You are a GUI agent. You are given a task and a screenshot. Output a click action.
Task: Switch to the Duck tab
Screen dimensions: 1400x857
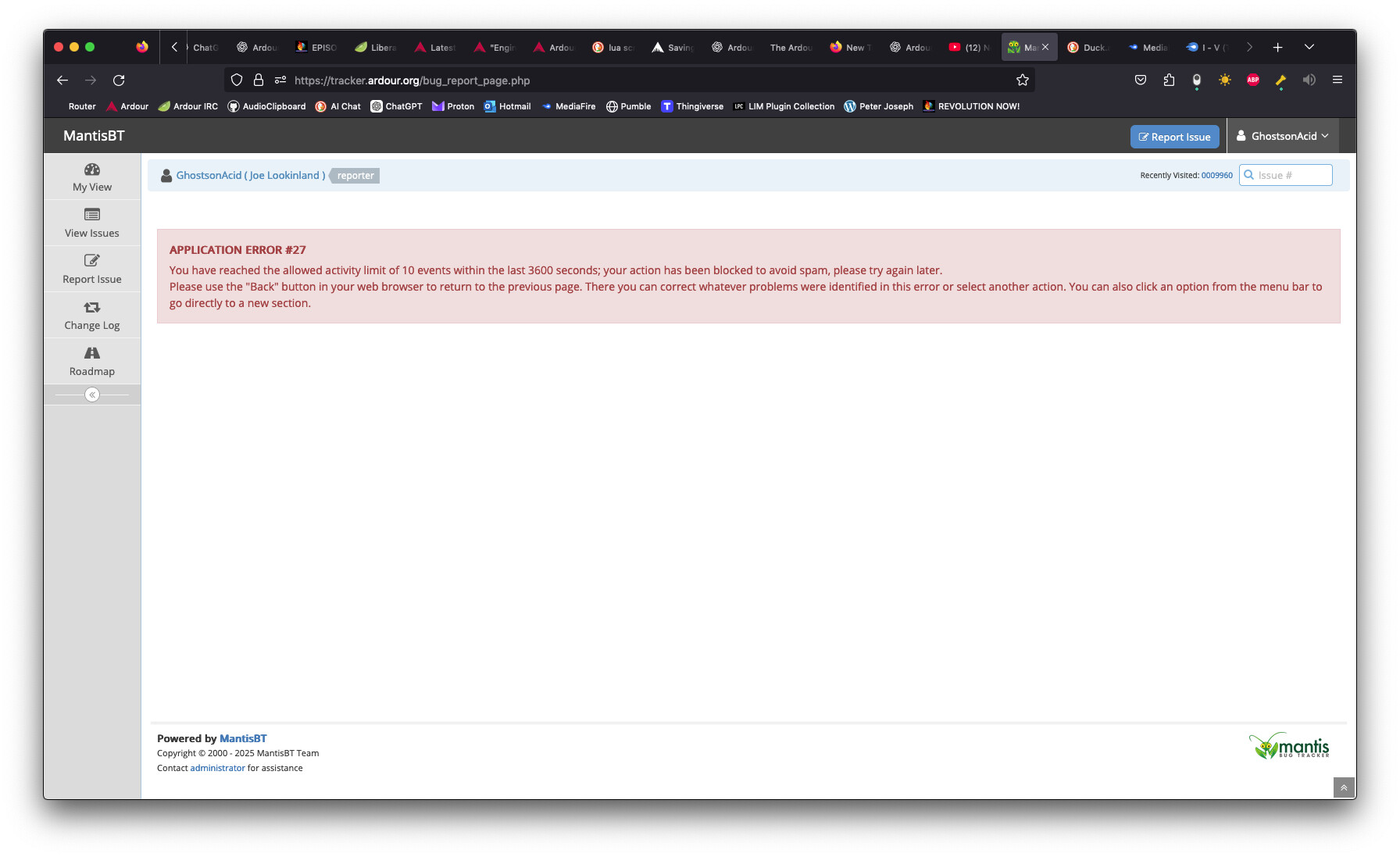(1089, 48)
